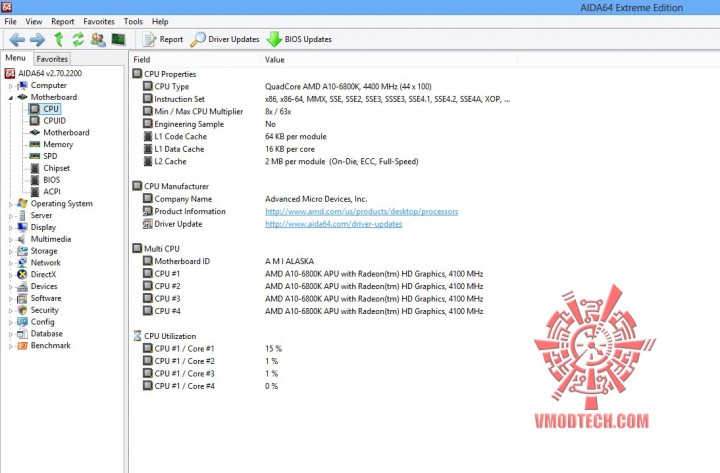Click the Report toolbar button
This screenshot has width=720, height=473.
pyautogui.click(x=163, y=39)
